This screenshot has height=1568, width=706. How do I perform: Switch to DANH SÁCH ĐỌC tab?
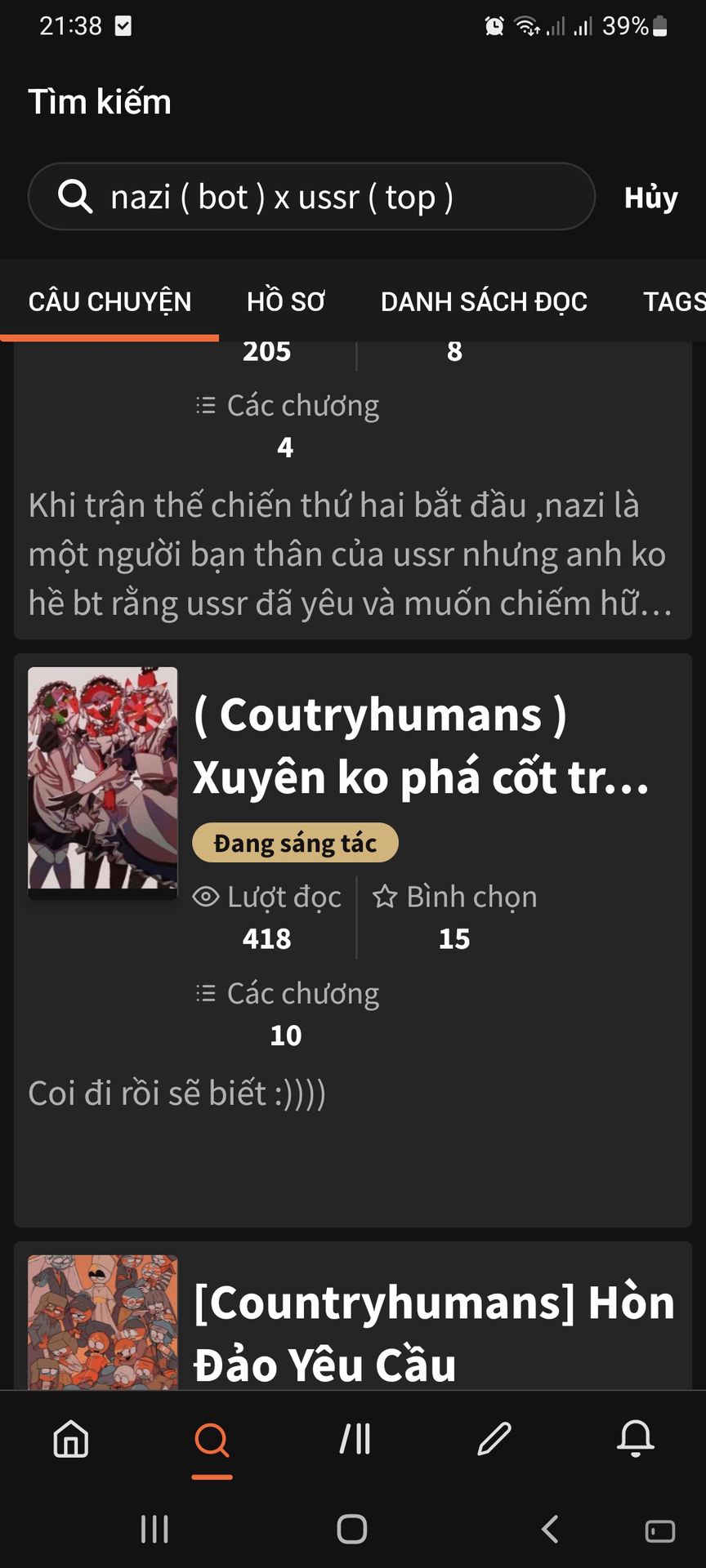(x=484, y=301)
